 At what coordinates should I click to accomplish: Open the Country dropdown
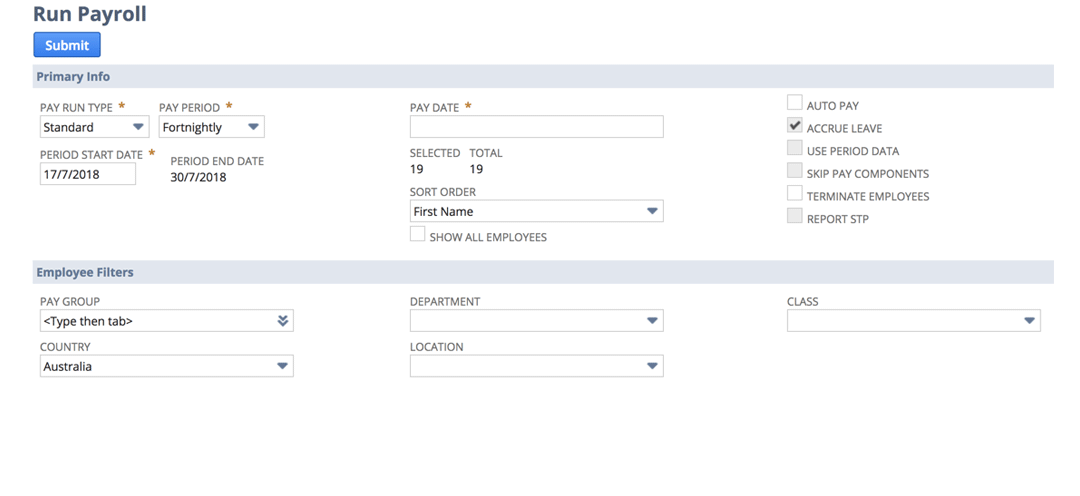pyautogui.click(x=166, y=367)
